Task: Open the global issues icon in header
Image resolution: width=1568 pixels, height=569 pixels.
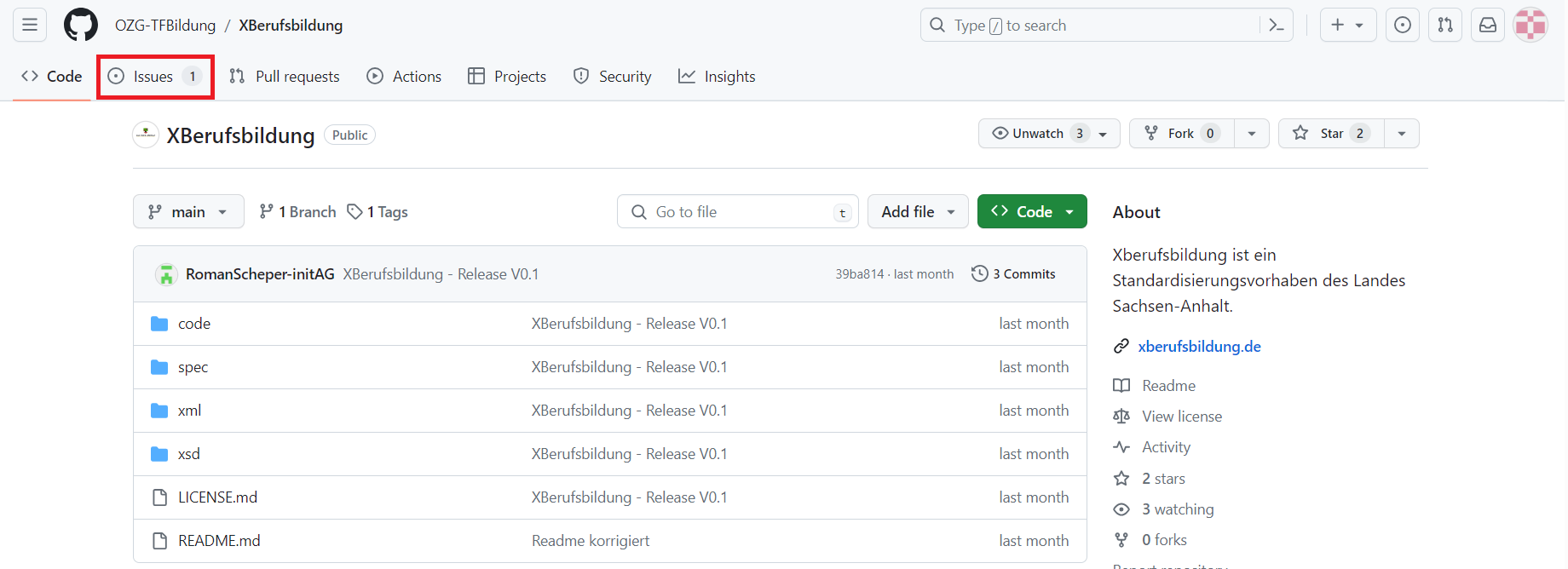Action: [x=1402, y=26]
